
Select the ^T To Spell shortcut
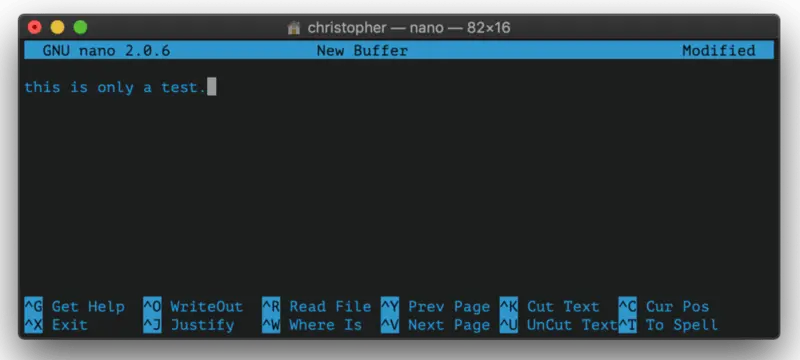coord(668,325)
